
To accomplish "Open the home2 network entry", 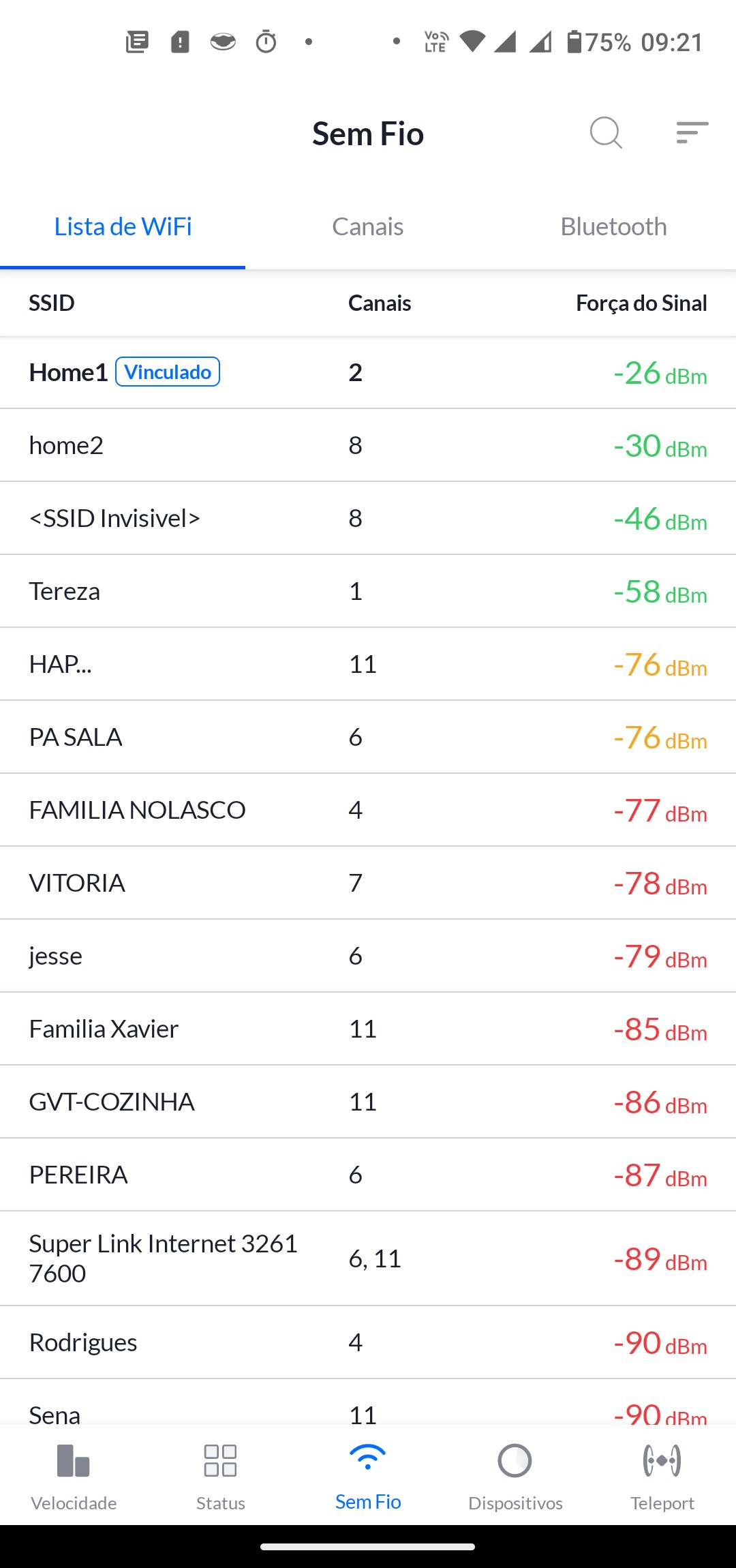I will (x=66, y=446).
